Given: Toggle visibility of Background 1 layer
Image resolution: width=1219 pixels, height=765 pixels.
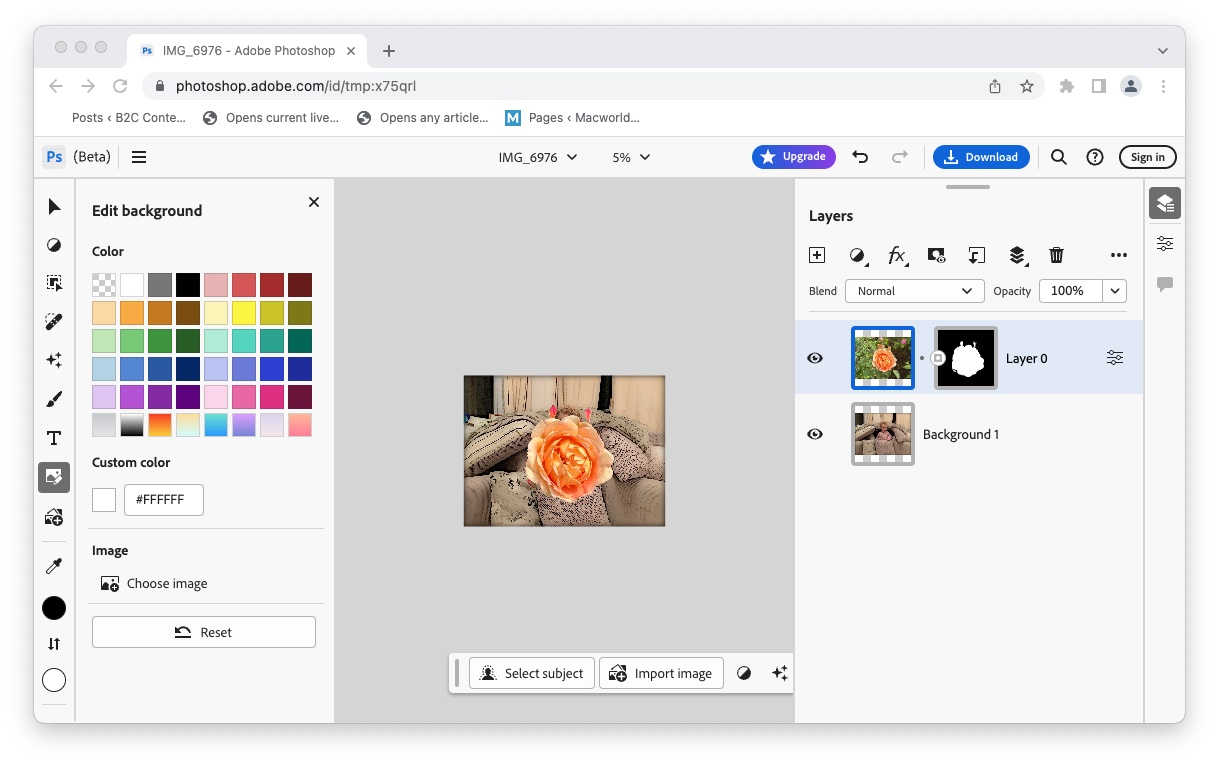Looking at the screenshot, I should (815, 433).
